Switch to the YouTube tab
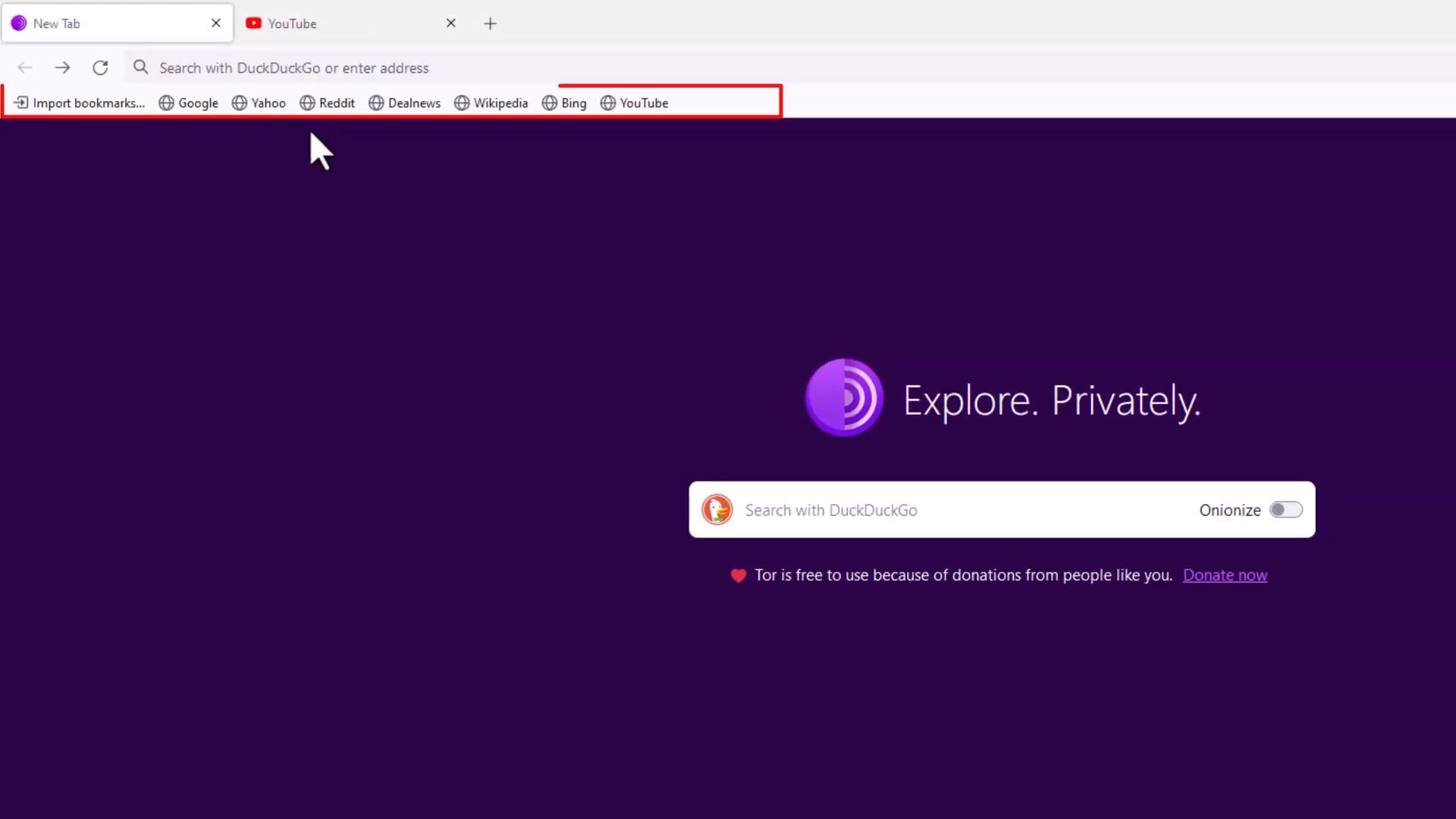Viewport: 1456px width, 819px height. pos(341,24)
